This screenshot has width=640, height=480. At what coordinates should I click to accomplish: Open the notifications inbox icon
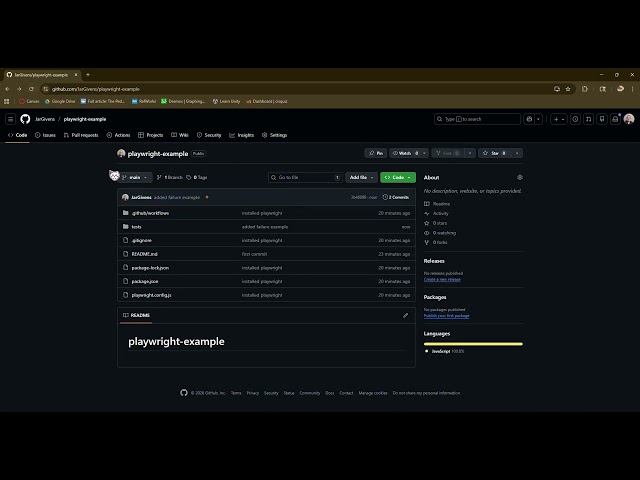coord(615,119)
